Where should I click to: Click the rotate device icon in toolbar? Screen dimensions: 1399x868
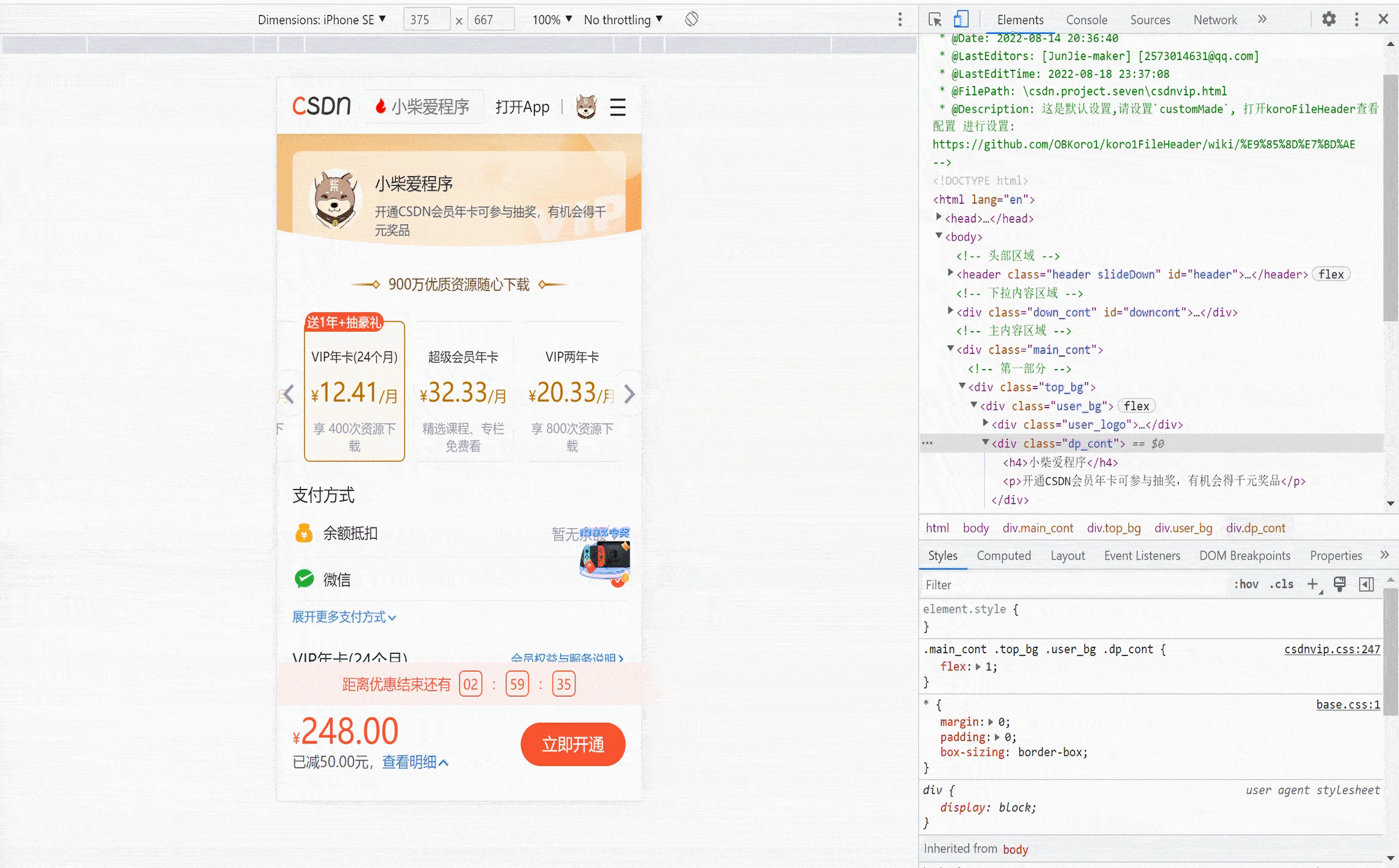(692, 19)
